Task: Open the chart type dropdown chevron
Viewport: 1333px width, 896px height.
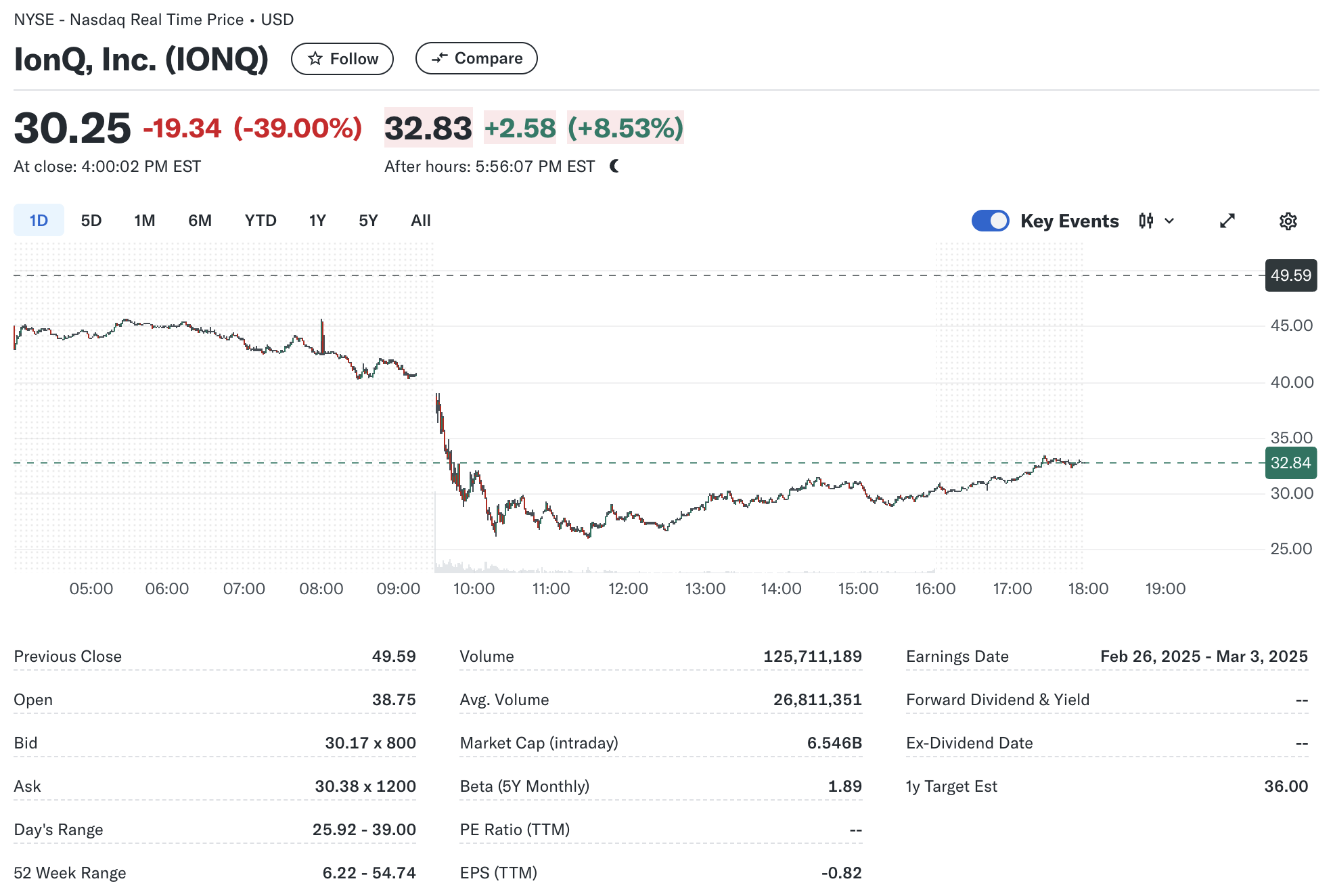Action: pyautogui.click(x=1169, y=221)
